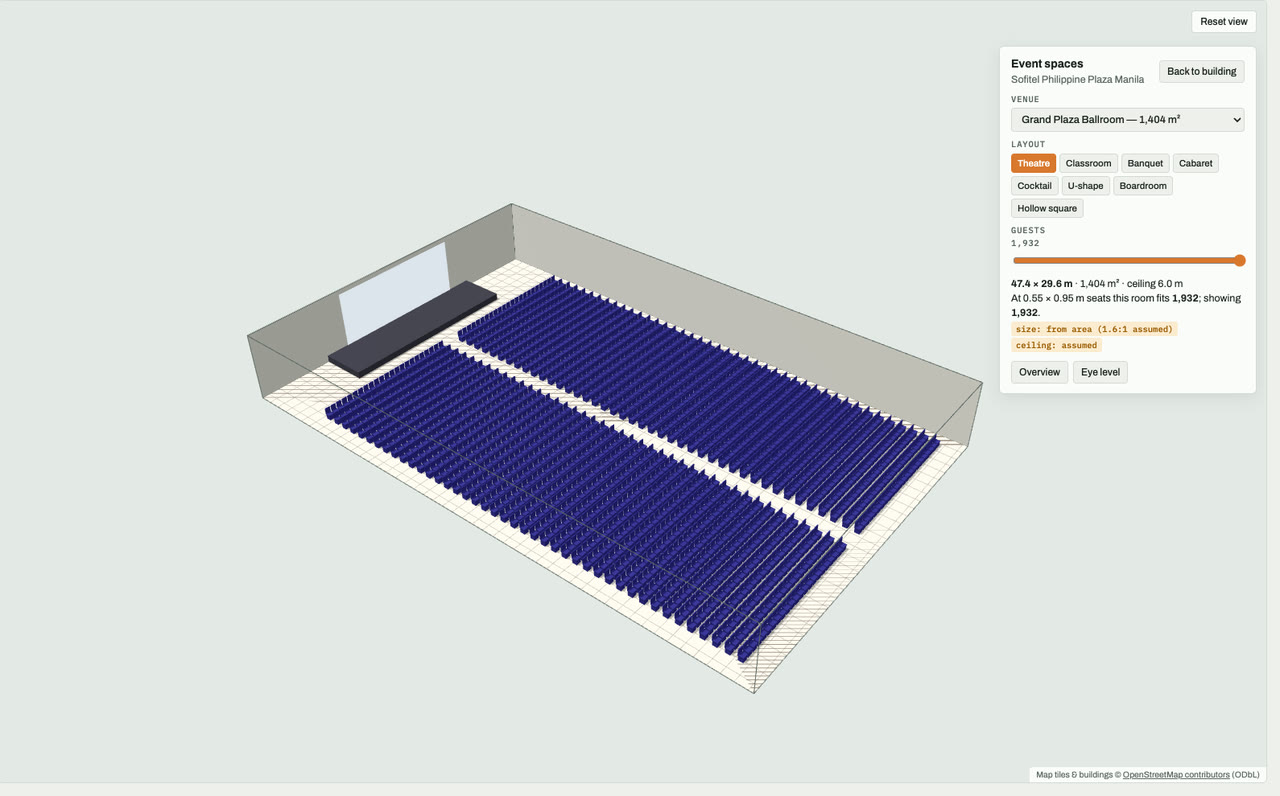Click the guests count '1,932' value

1025,243
